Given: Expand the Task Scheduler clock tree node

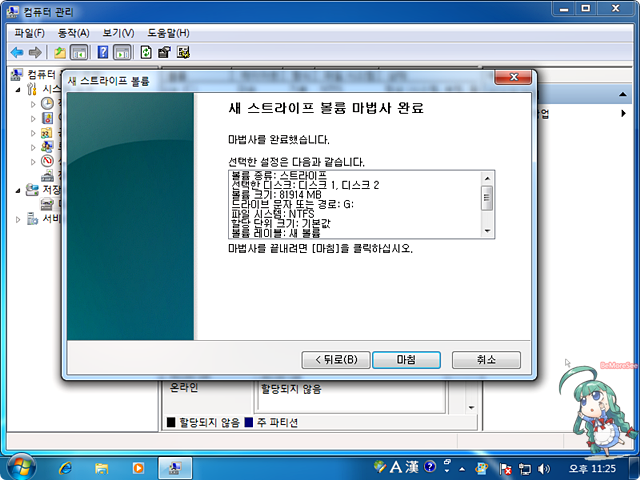Looking at the screenshot, I should click(x=33, y=103).
